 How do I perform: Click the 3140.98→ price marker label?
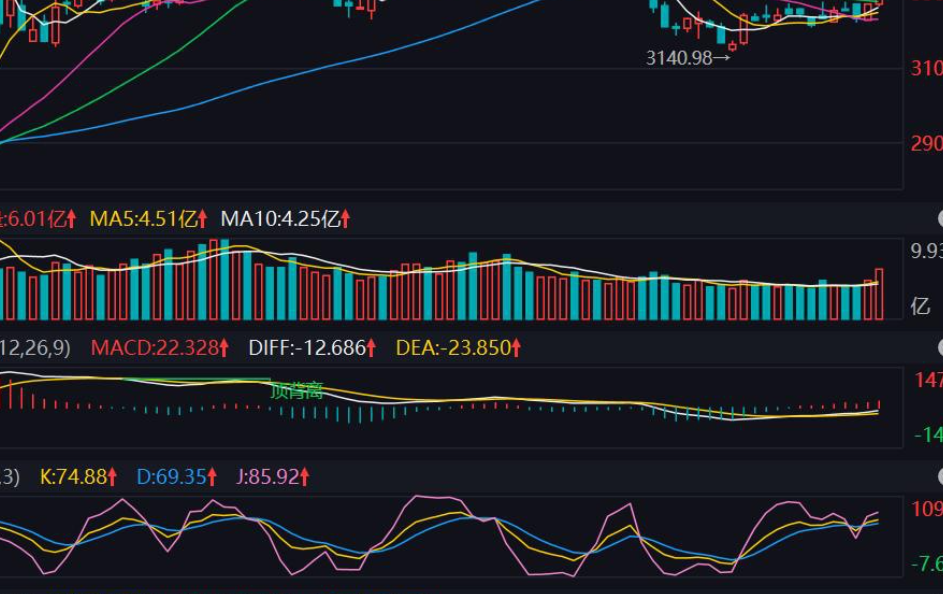tap(689, 56)
